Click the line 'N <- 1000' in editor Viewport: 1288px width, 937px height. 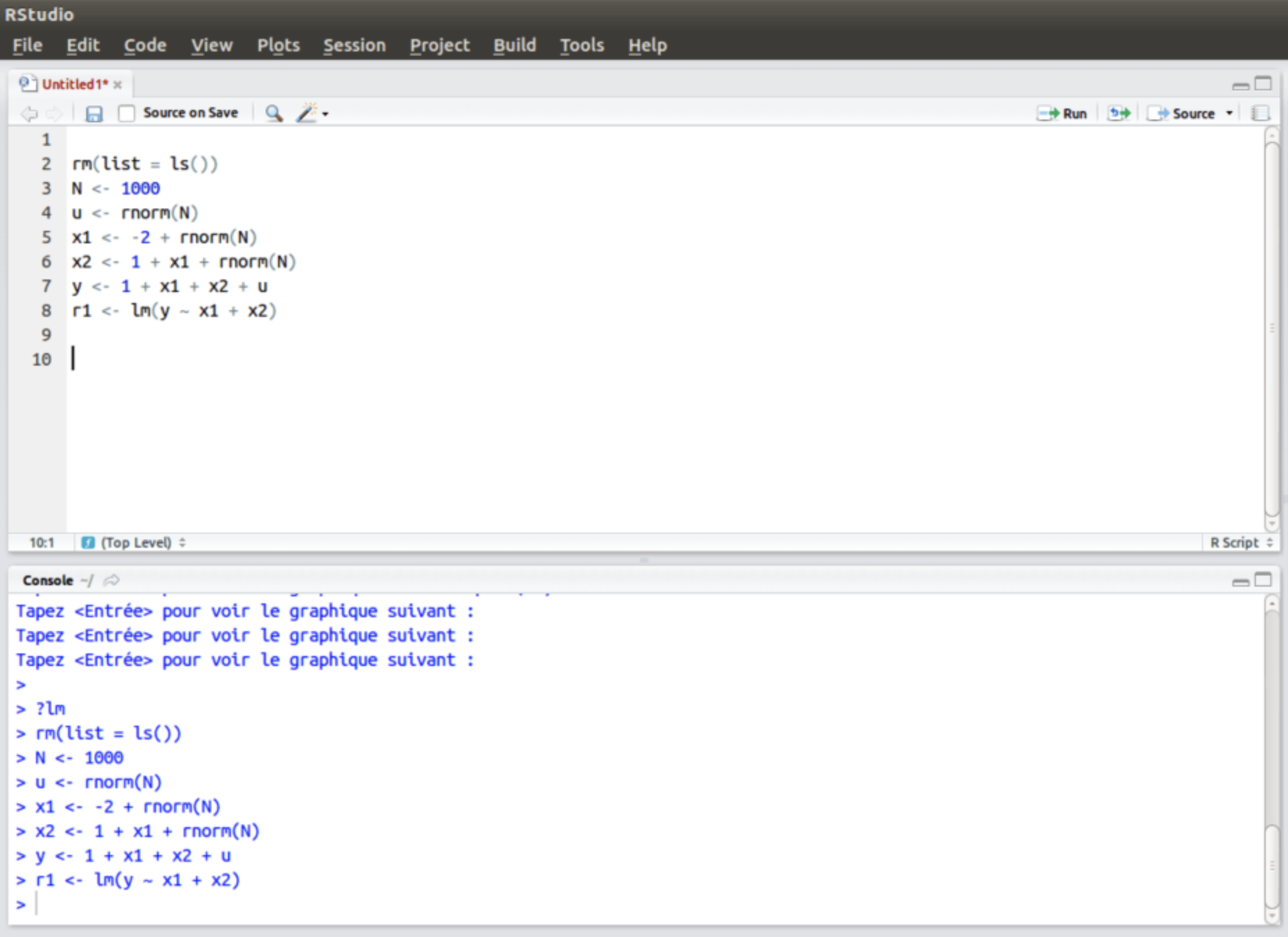(x=115, y=188)
